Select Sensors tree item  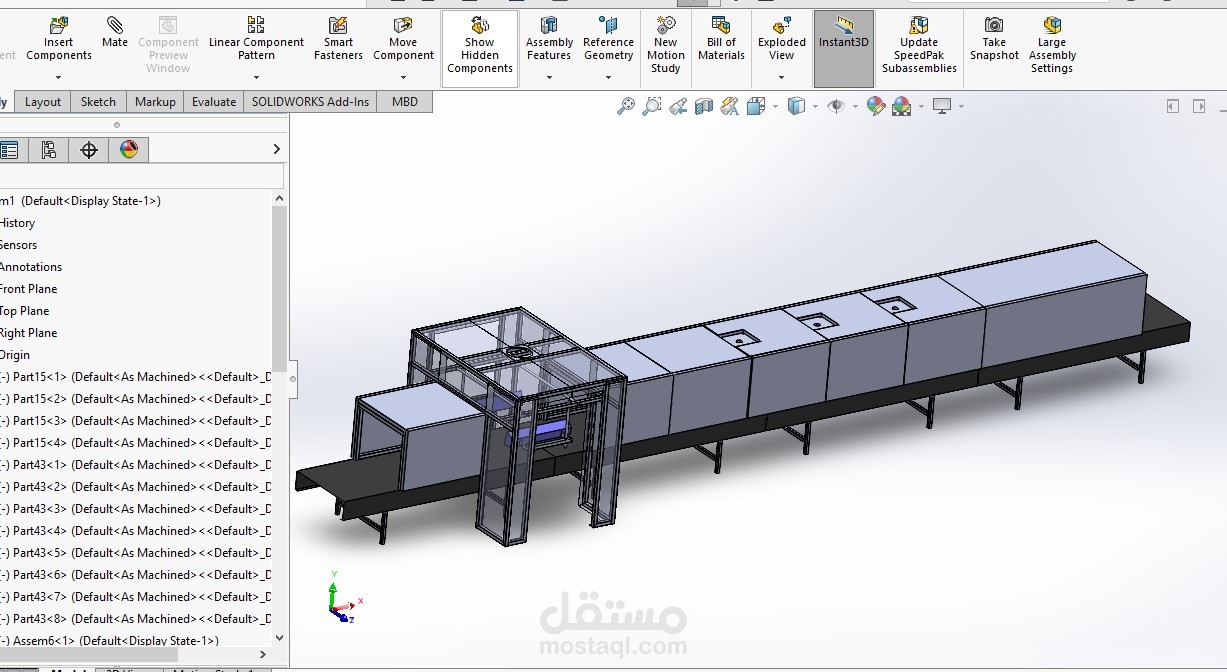(x=18, y=245)
